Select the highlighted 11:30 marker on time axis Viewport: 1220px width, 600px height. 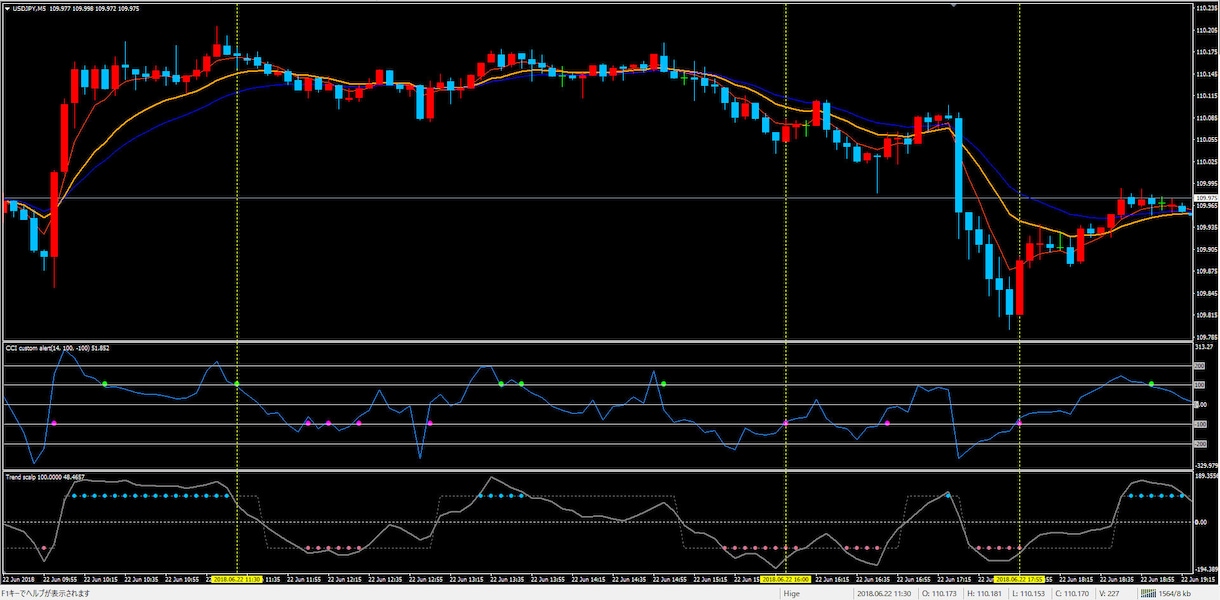click(237, 579)
